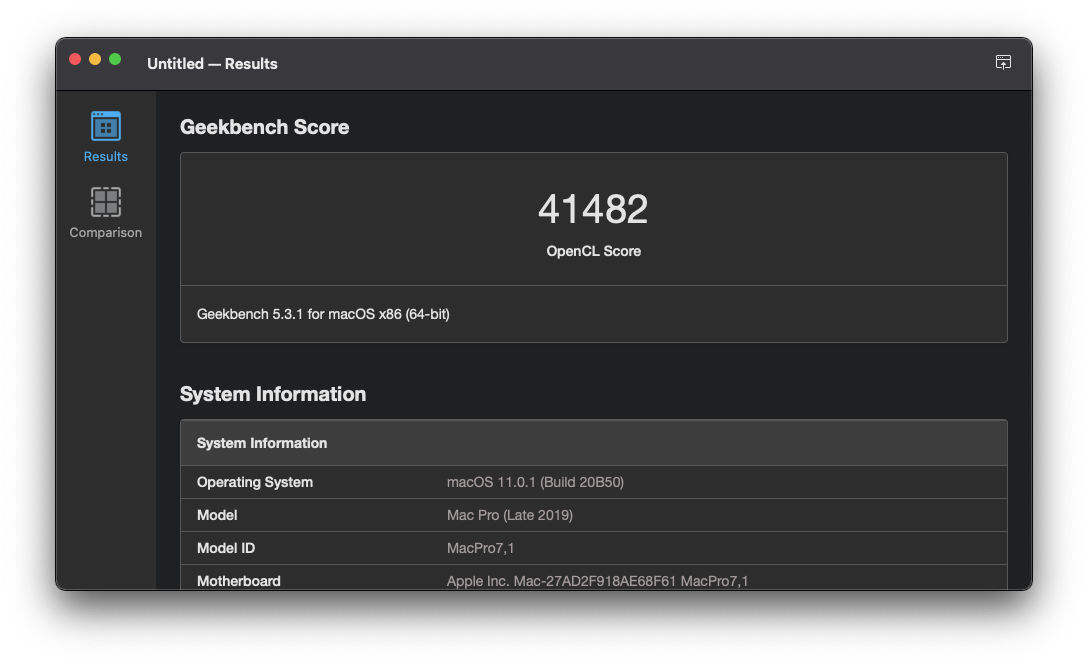This screenshot has width=1088, height=664.
Task: Click the Model row label
Action: [216, 516]
